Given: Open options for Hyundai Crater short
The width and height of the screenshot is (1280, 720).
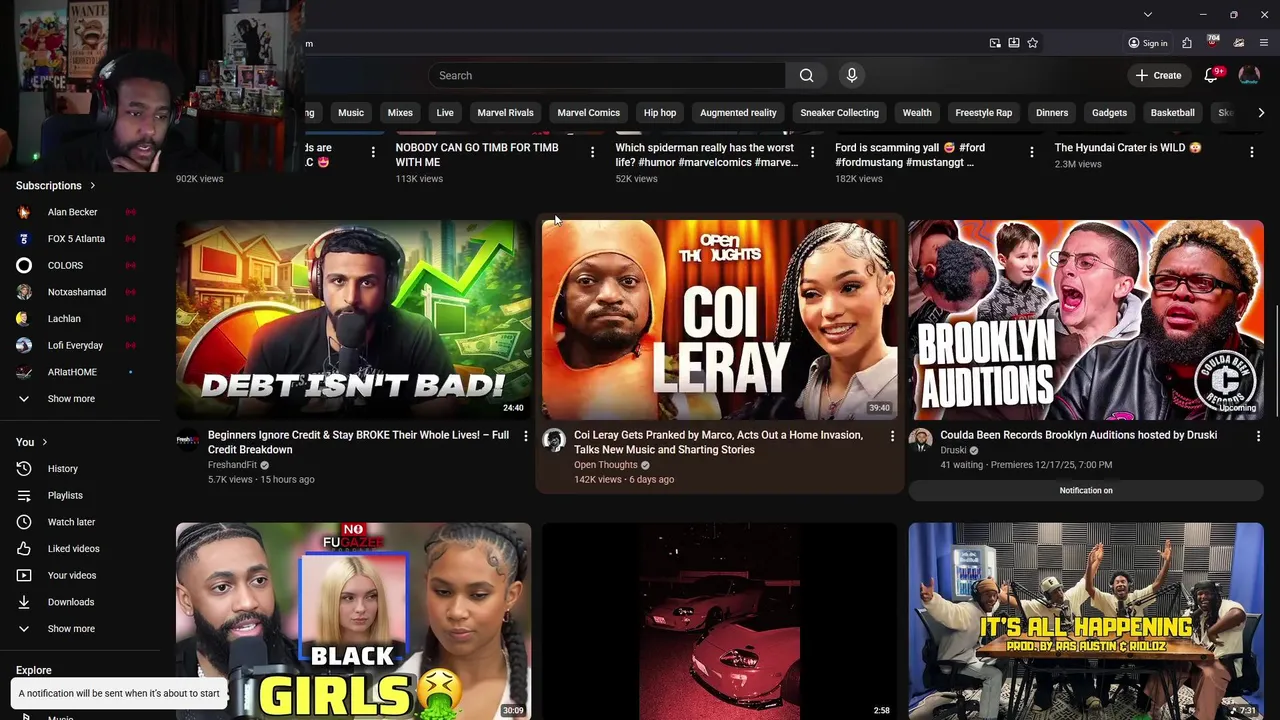Looking at the screenshot, I should pos(1251,152).
